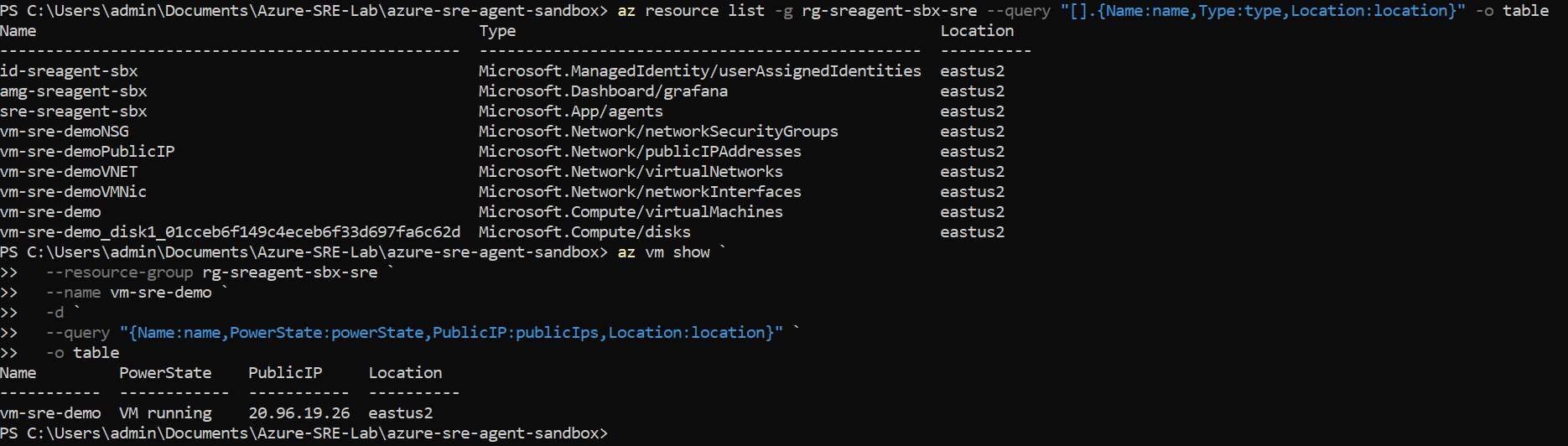This screenshot has width=1568, height=446.
Task: Select resource name vm-sre-demoPublicIP
Action: point(87,152)
